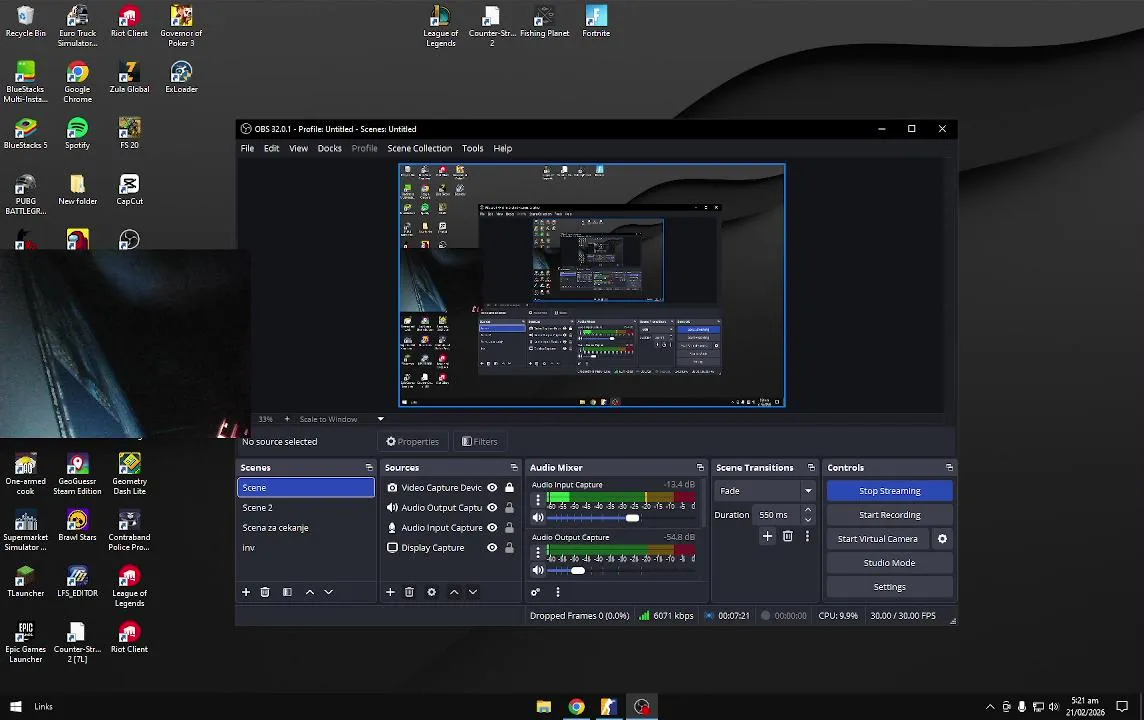Open Spotify desktop shortcut
Image resolution: width=1144 pixels, height=720 pixels.
point(77,133)
